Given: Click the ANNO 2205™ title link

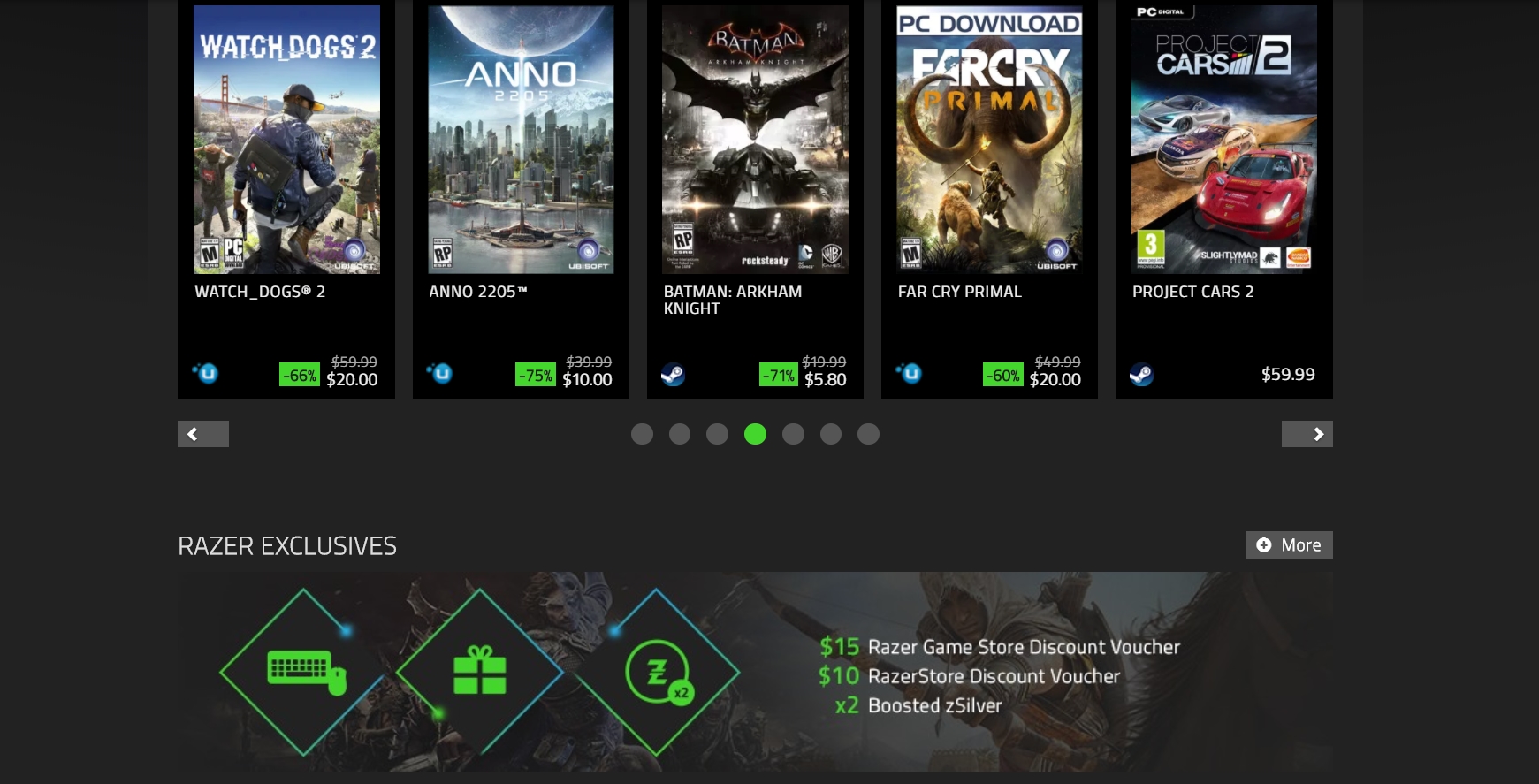Looking at the screenshot, I should [478, 292].
